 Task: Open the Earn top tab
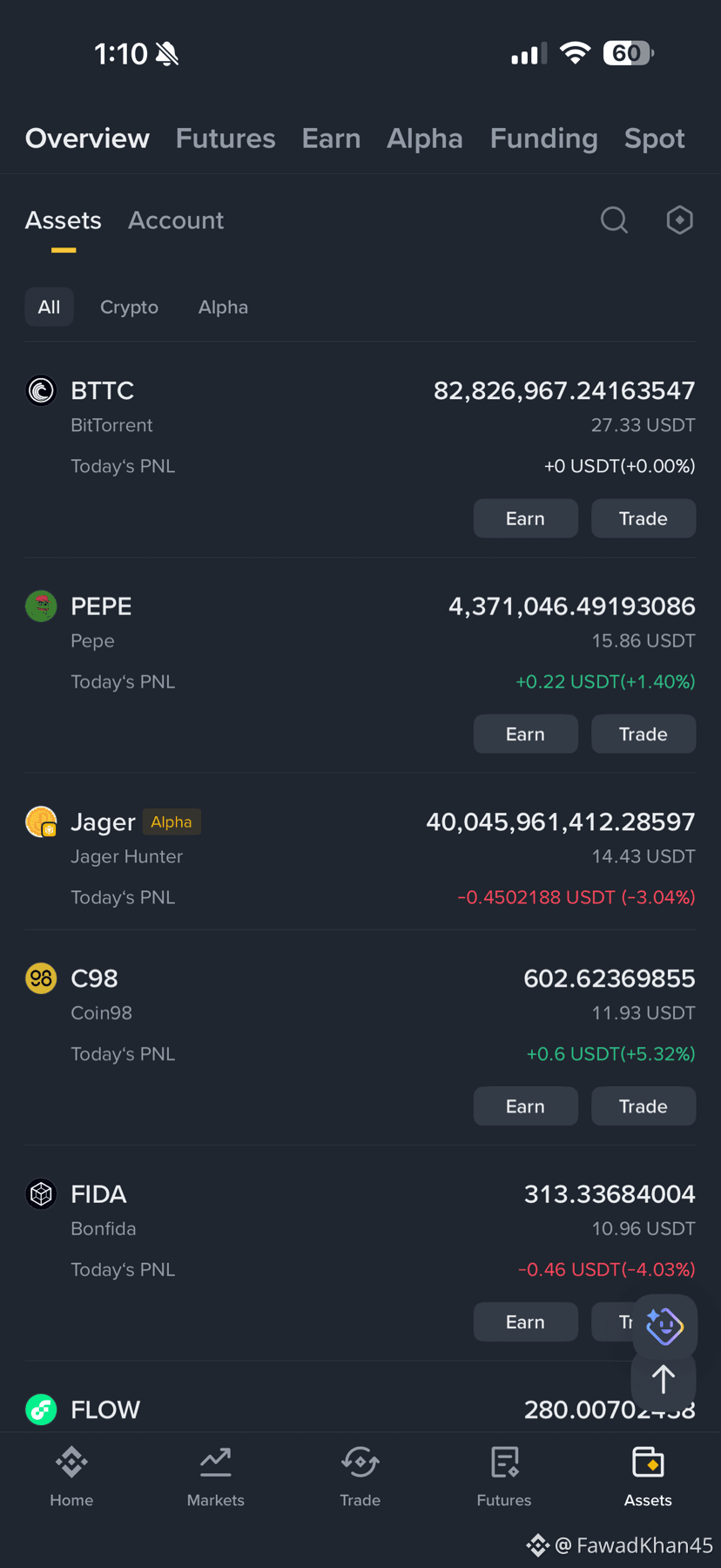[x=331, y=139]
